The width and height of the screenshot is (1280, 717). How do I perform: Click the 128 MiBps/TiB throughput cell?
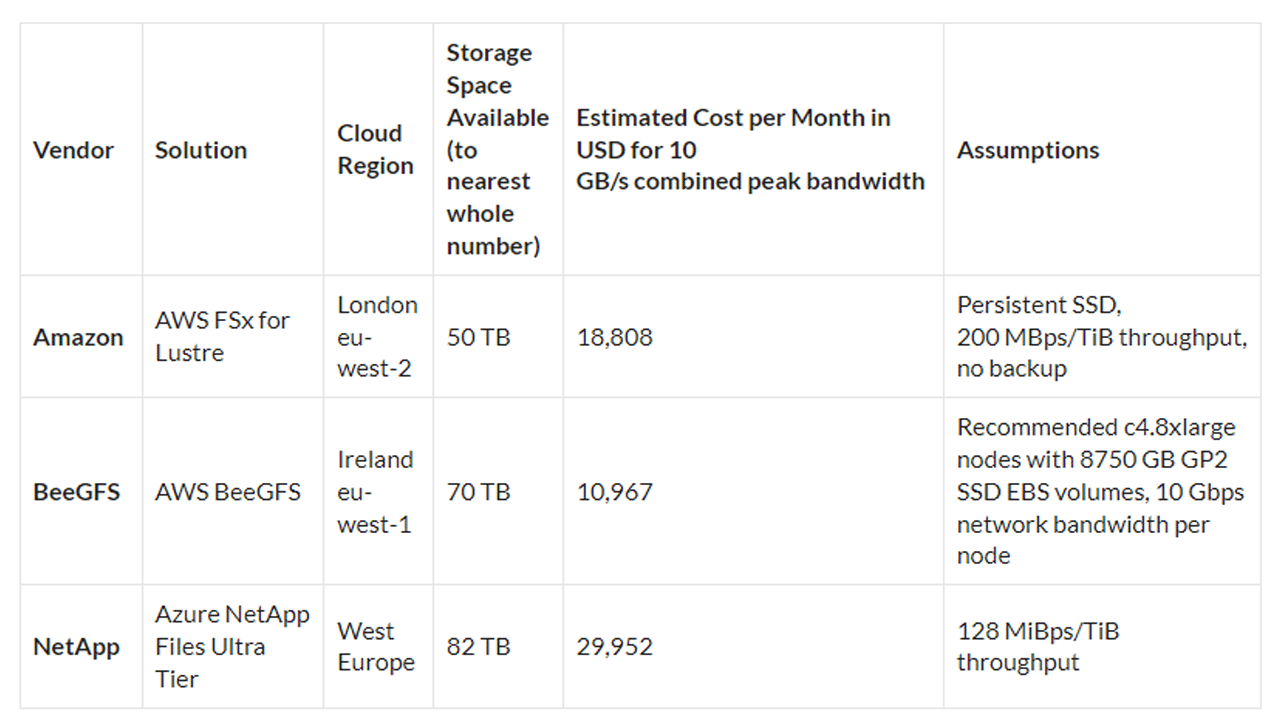pos(1038,647)
